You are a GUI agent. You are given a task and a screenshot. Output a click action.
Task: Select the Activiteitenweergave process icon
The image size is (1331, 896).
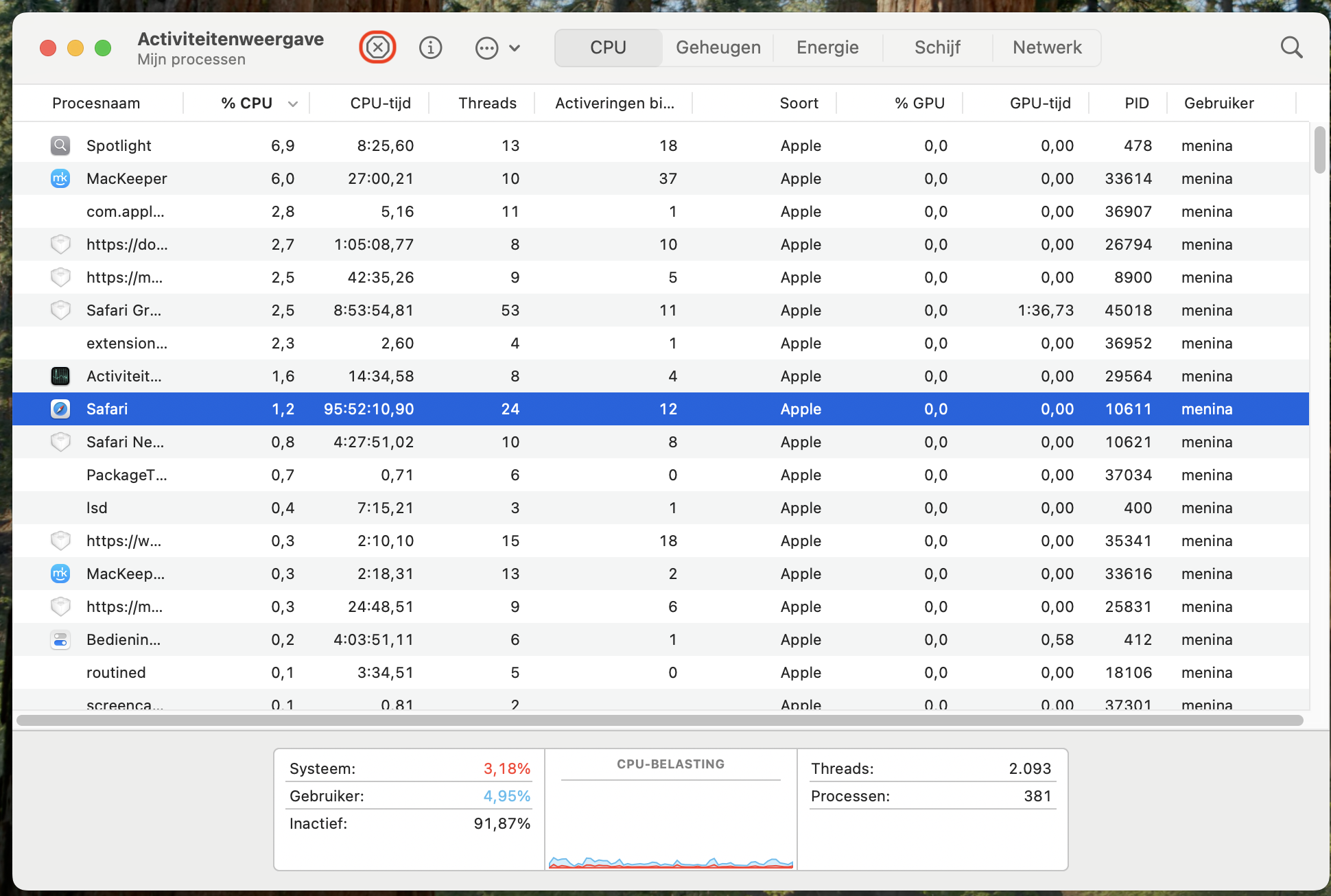60,376
